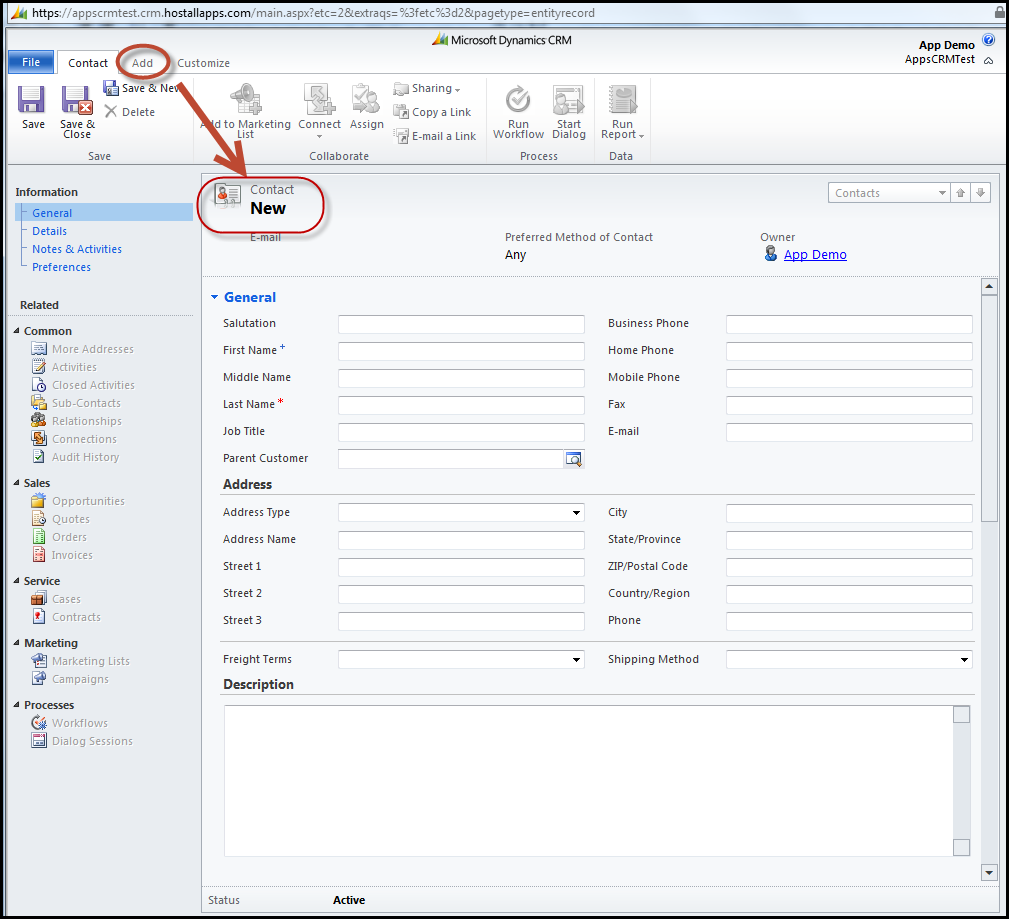Collapse the General form section
The image size is (1009, 919).
tap(215, 297)
